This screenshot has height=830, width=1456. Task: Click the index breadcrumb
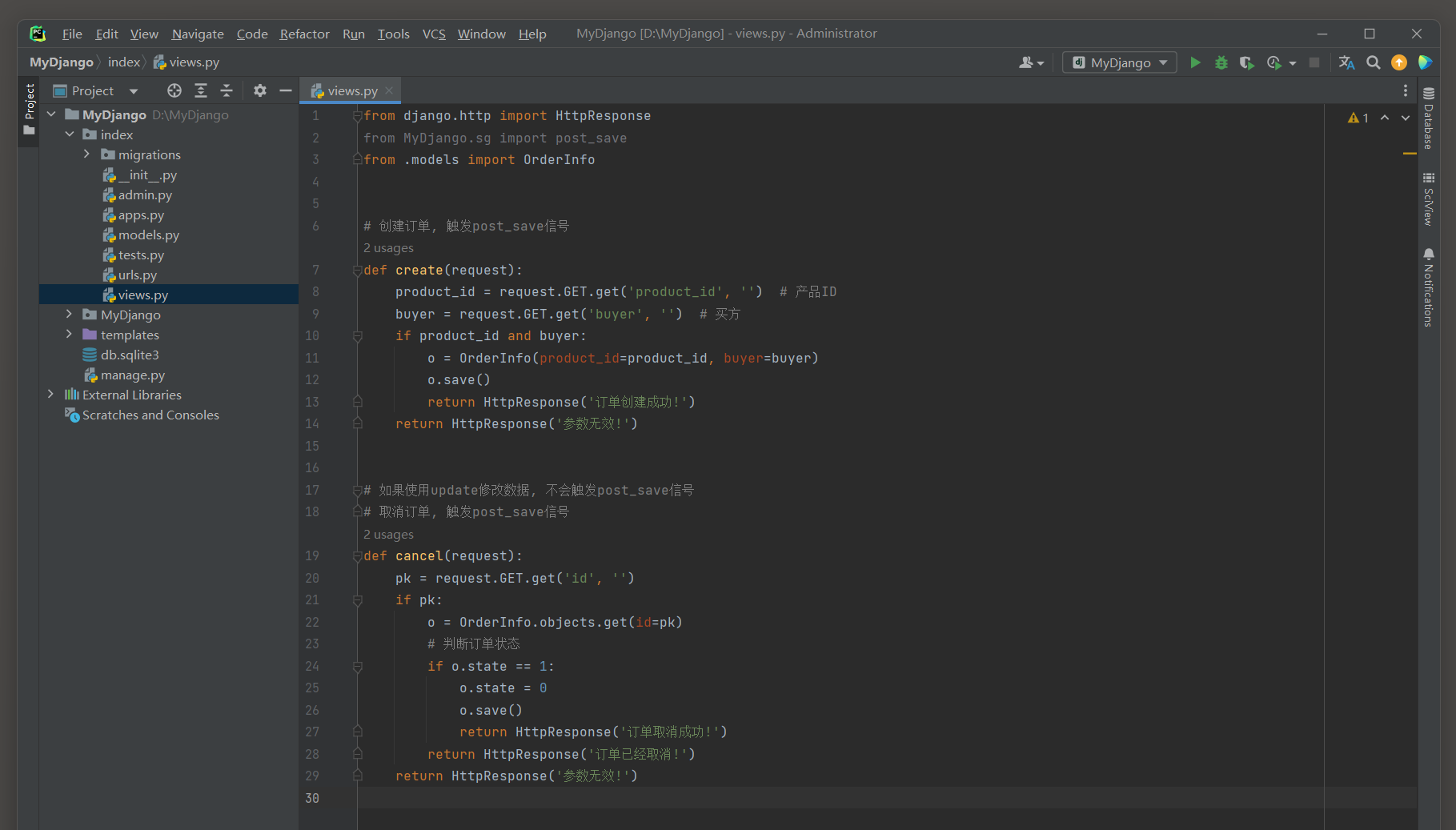click(124, 62)
